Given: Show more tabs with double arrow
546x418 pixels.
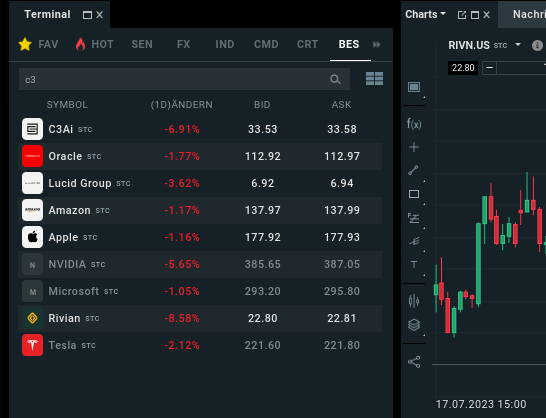Looking at the screenshot, I should point(376,45).
